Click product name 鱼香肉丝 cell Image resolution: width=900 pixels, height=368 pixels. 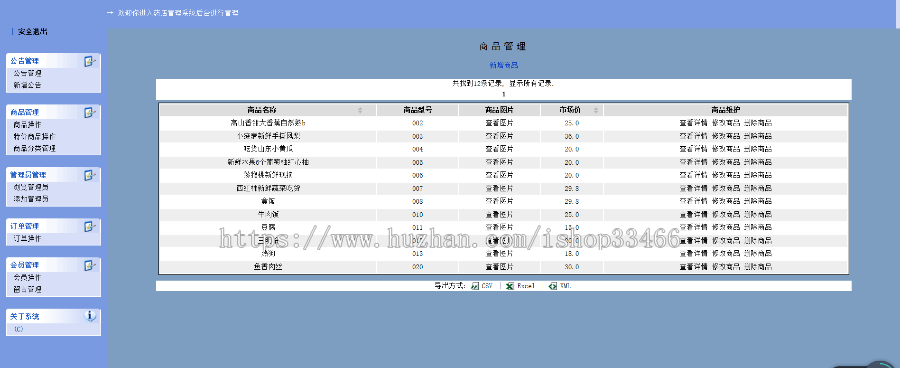pos(268,267)
